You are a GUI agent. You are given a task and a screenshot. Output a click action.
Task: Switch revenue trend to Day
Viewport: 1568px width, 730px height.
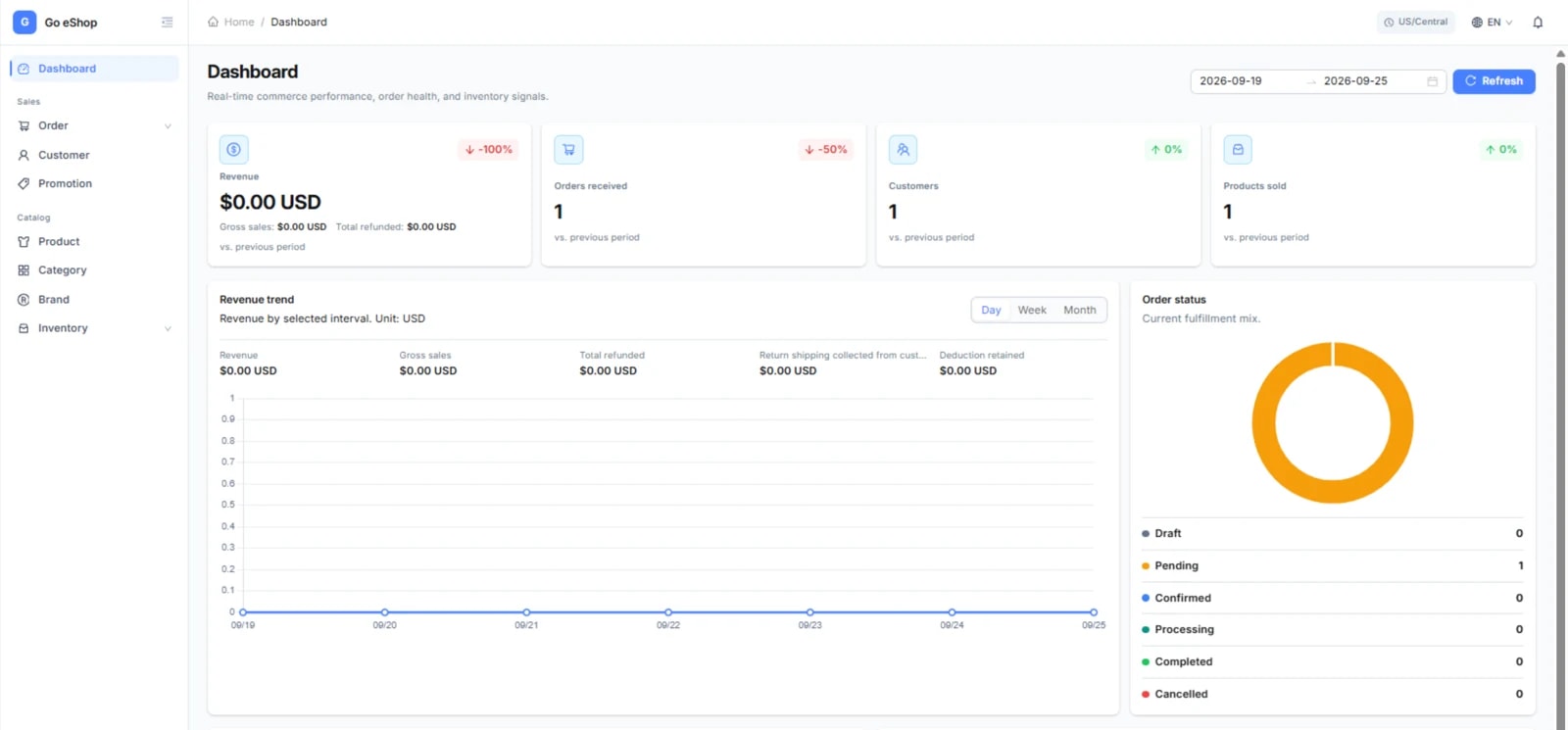(x=992, y=311)
